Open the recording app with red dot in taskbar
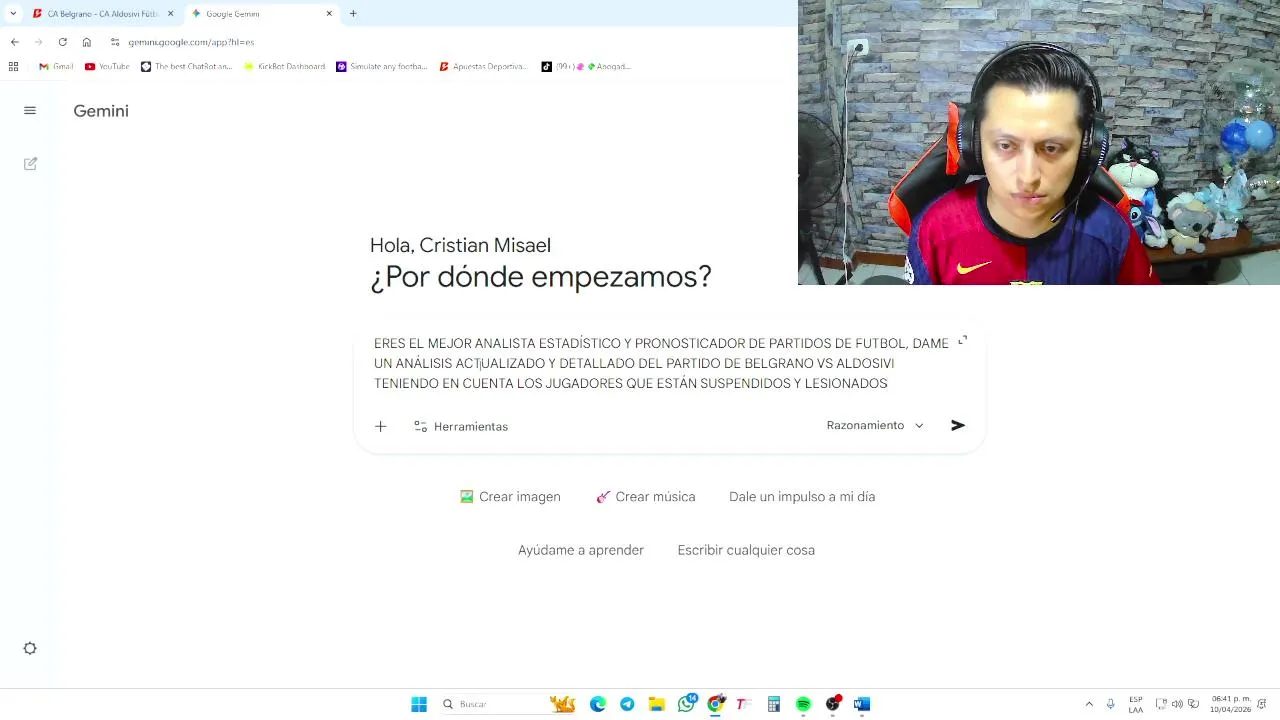Viewport: 1280px width, 720px height. coord(833,704)
